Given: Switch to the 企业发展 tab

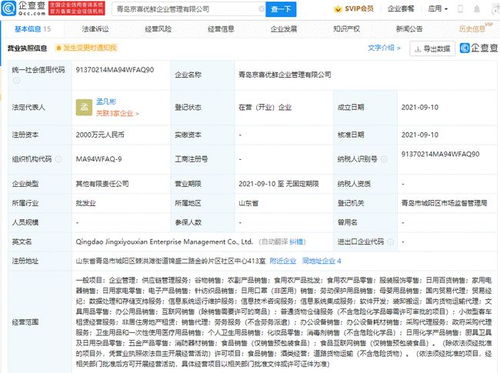Looking at the screenshot, I should click(x=284, y=29).
